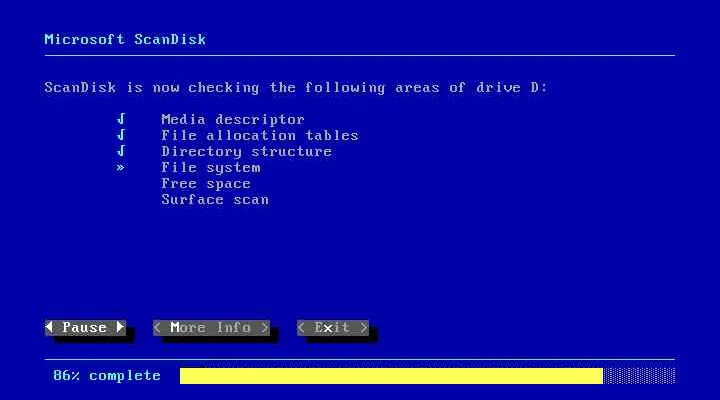Click the "ScanDisk is now checking" message line

tap(296, 88)
